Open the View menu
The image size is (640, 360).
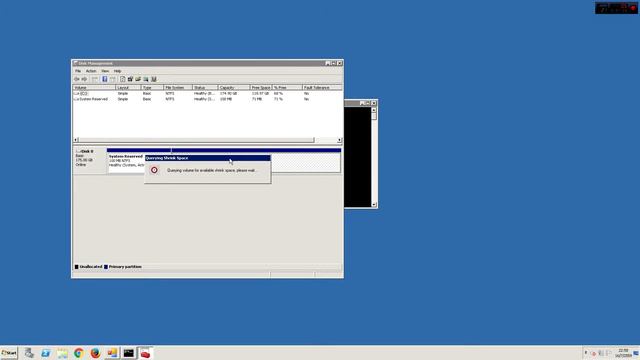105,71
